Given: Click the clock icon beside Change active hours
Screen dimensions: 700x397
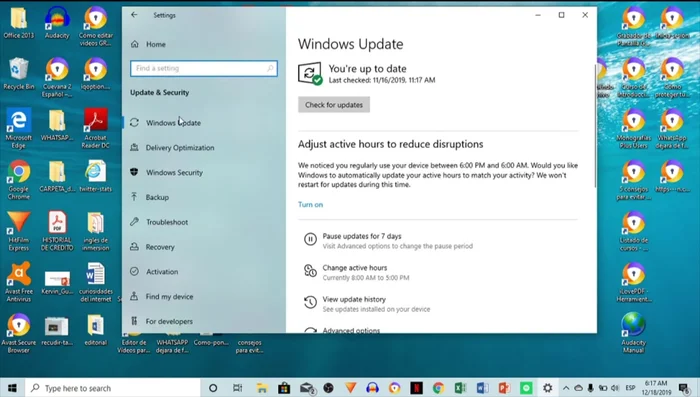Looking at the screenshot, I should click(x=310, y=271).
